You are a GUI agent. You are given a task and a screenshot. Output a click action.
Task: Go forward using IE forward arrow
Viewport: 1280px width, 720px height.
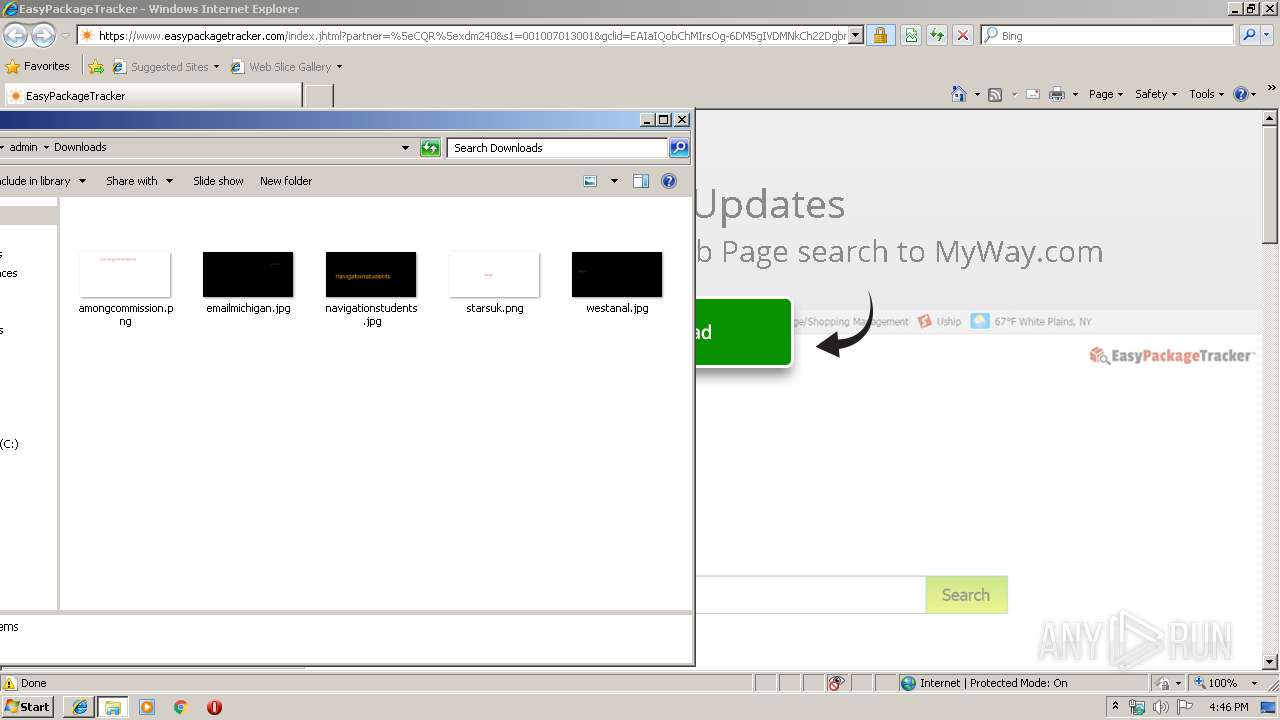(43, 36)
